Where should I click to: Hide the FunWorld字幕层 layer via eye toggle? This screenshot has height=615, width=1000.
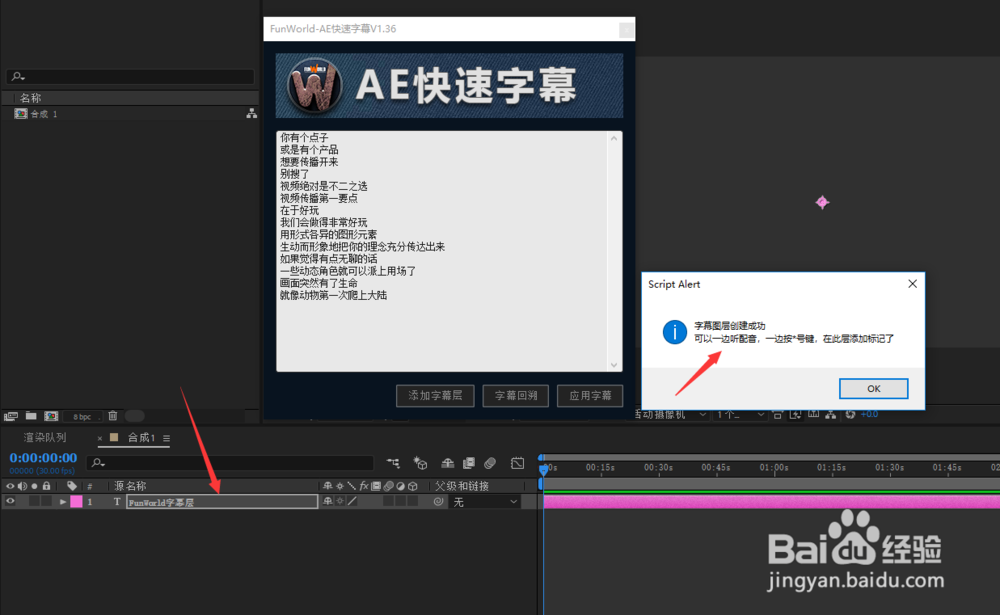pyautogui.click(x=10, y=502)
